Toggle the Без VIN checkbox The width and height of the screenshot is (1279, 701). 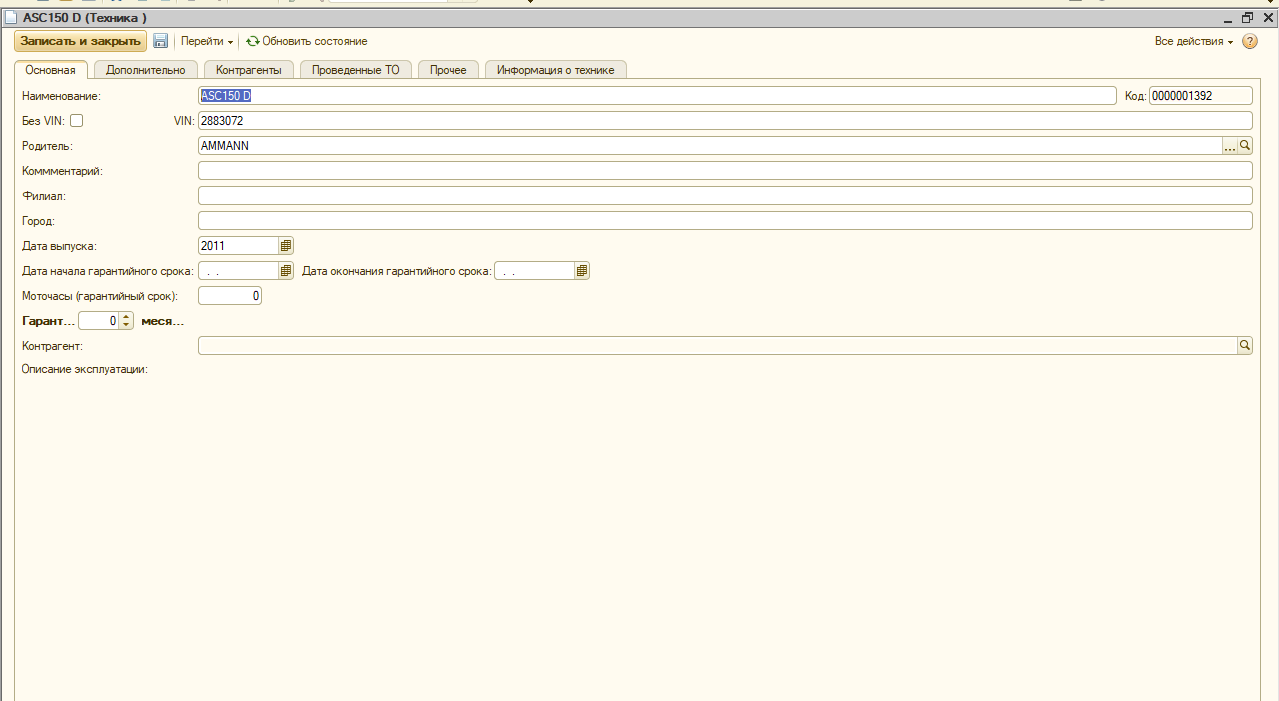tap(76, 121)
